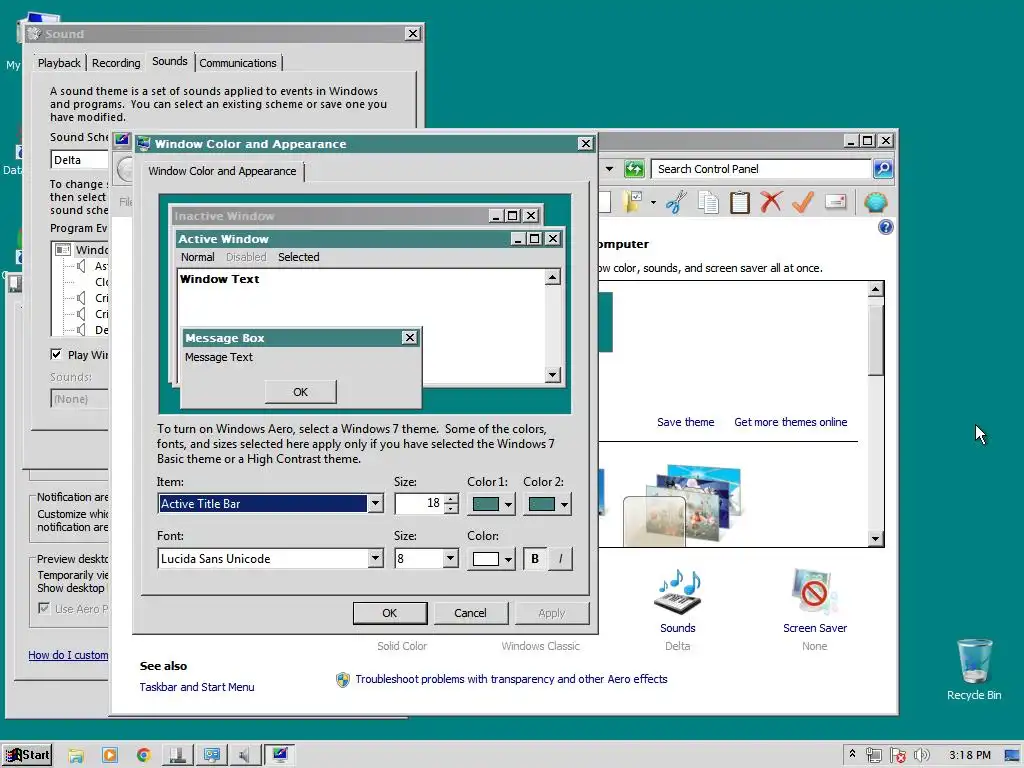This screenshot has height=768, width=1024.
Task: Click Cancel in Window Color dialog
Action: [x=470, y=613]
